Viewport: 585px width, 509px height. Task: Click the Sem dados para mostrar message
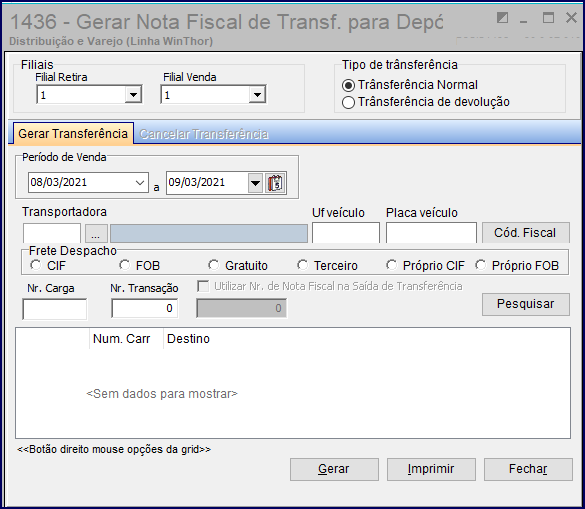coord(162,394)
